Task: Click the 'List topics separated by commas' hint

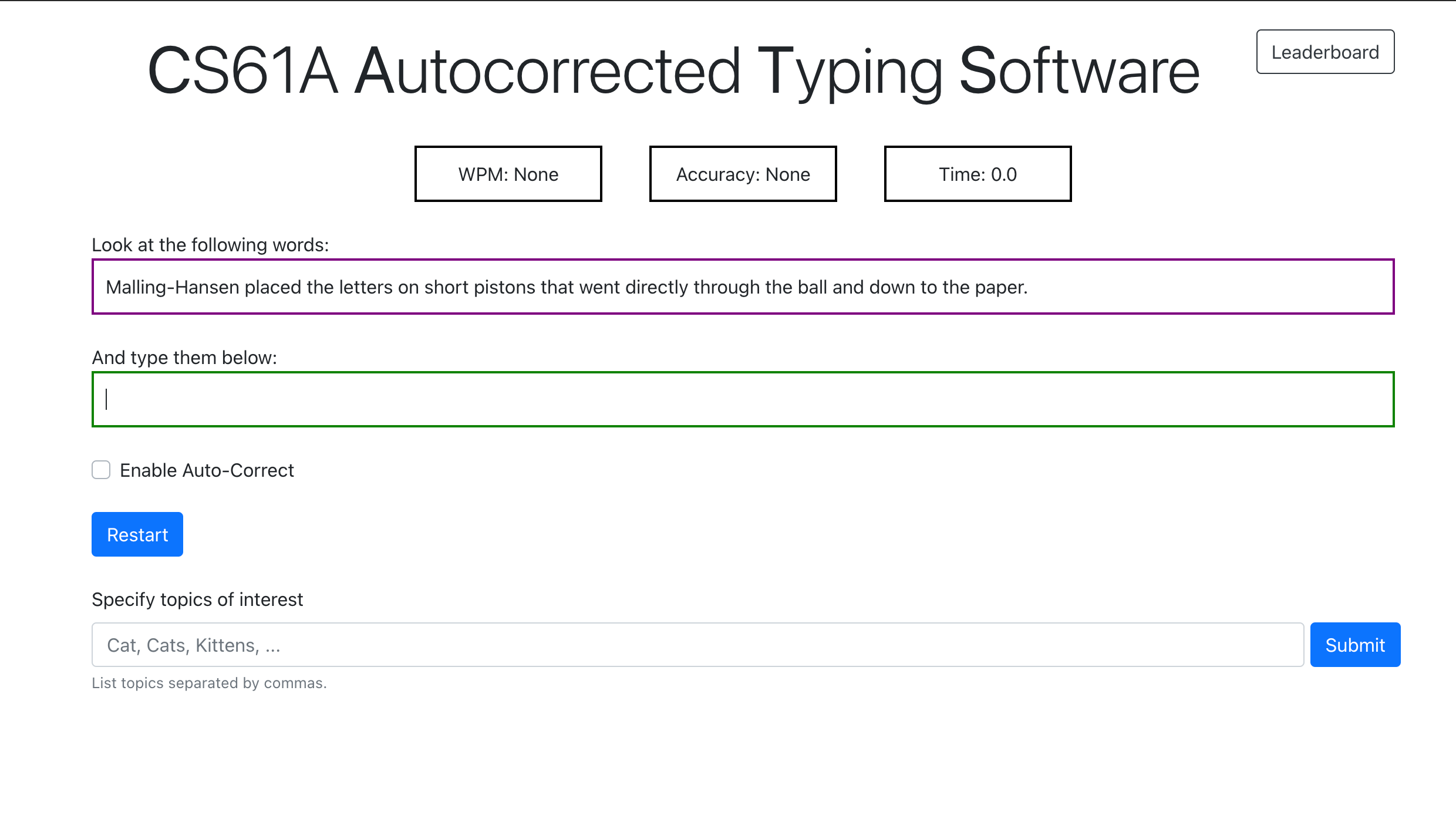Action: 209,683
